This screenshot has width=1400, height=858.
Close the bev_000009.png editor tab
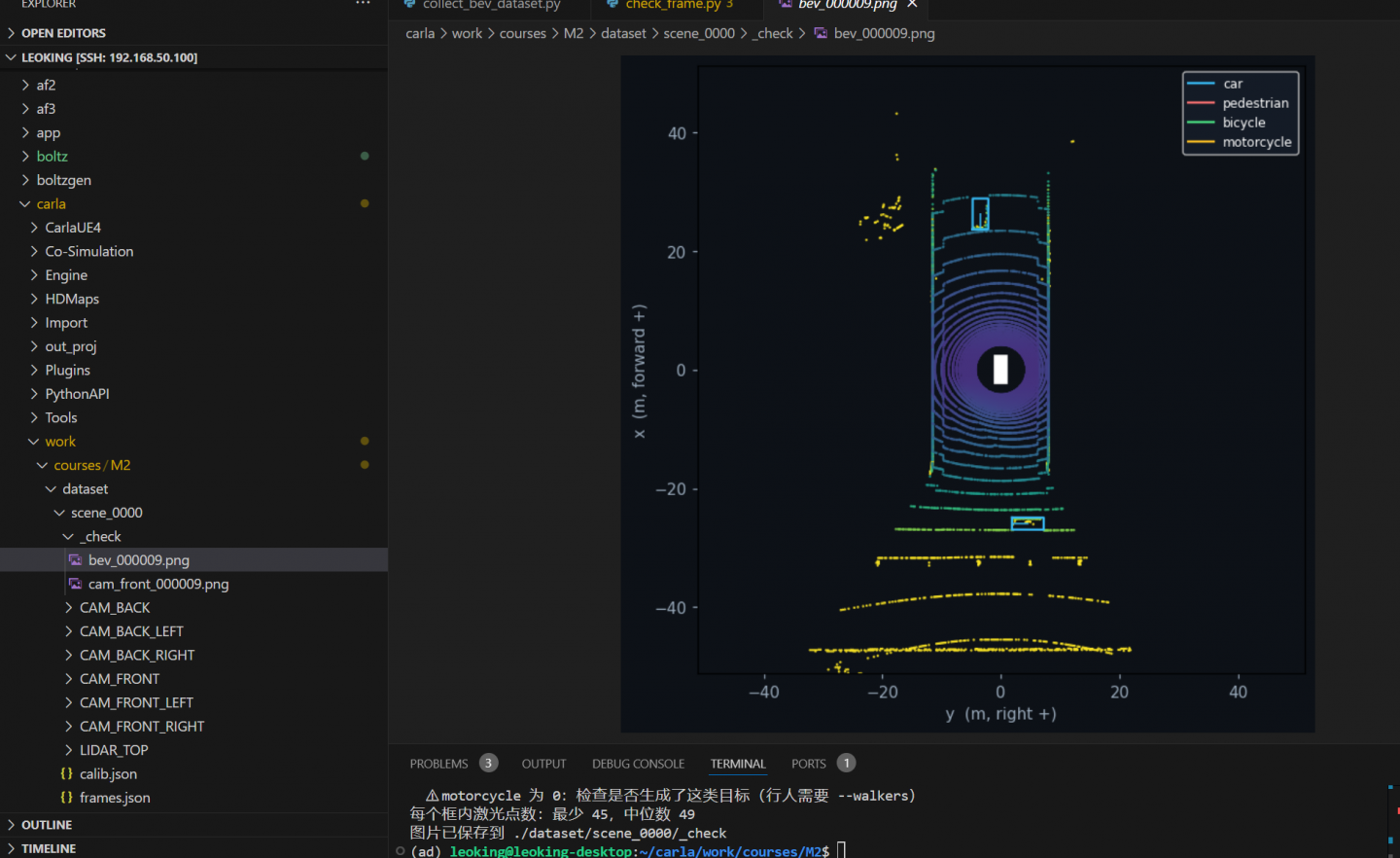912,5
